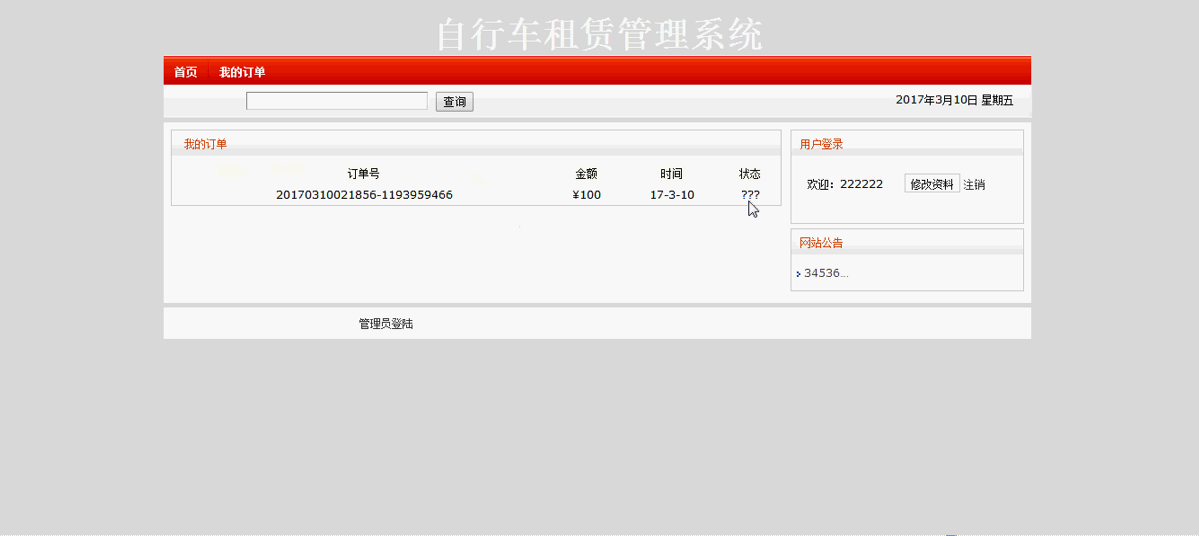Click the 注销 logout link
The width and height of the screenshot is (1199, 536).
[x=974, y=184]
